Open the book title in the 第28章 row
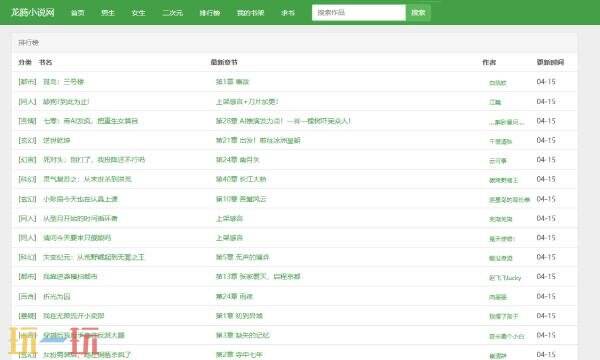600x360 pixels. coord(90,121)
